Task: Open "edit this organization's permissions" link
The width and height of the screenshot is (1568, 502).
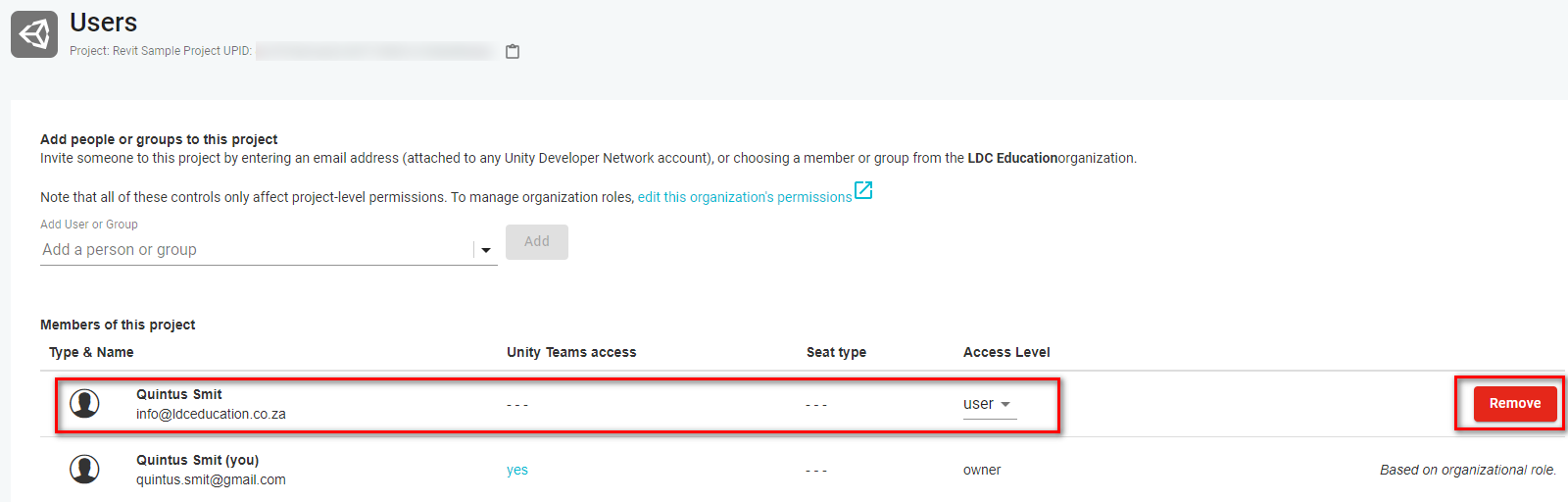Action: (745, 197)
